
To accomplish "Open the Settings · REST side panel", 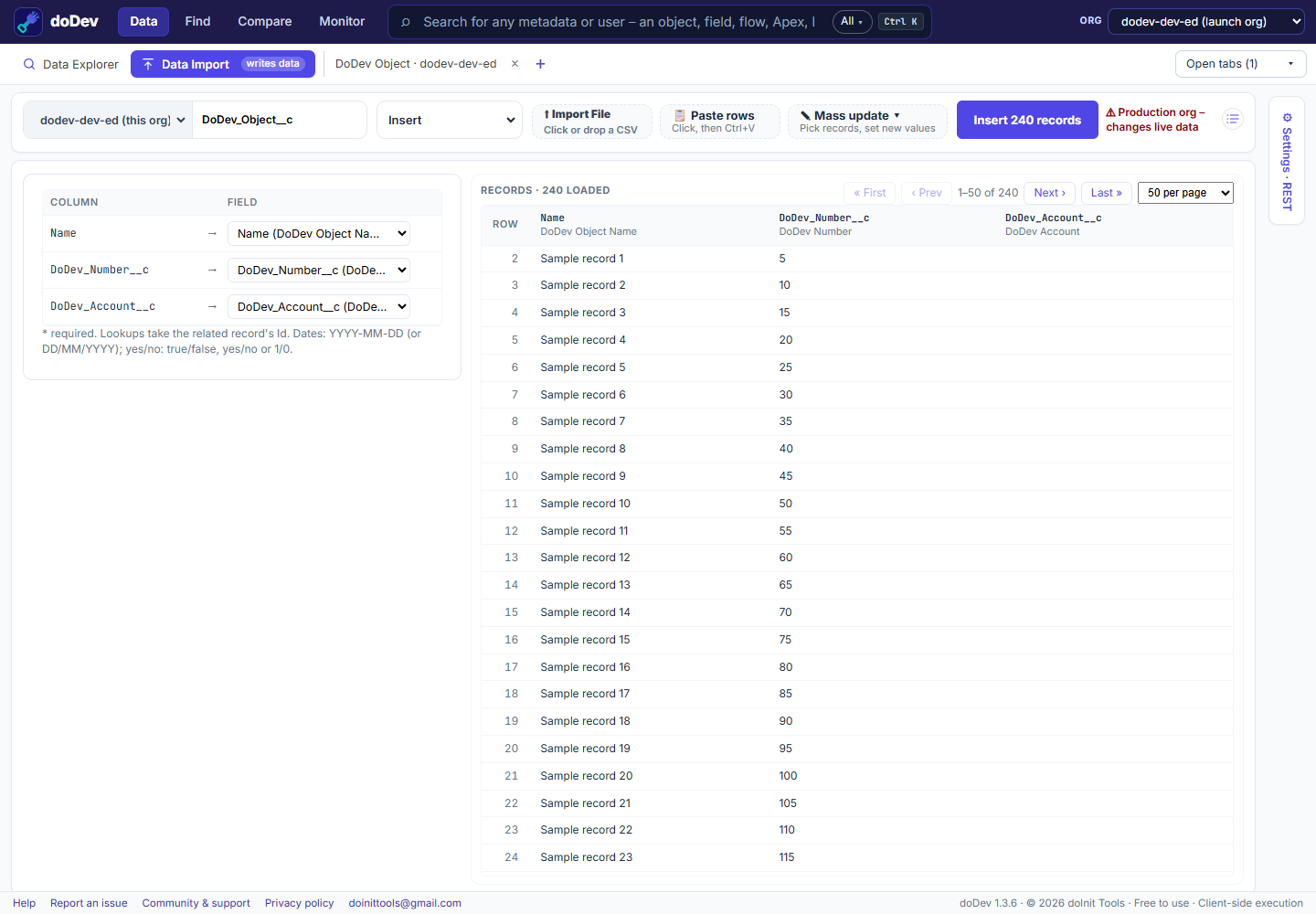I will pyautogui.click(x=1287, y=161).
